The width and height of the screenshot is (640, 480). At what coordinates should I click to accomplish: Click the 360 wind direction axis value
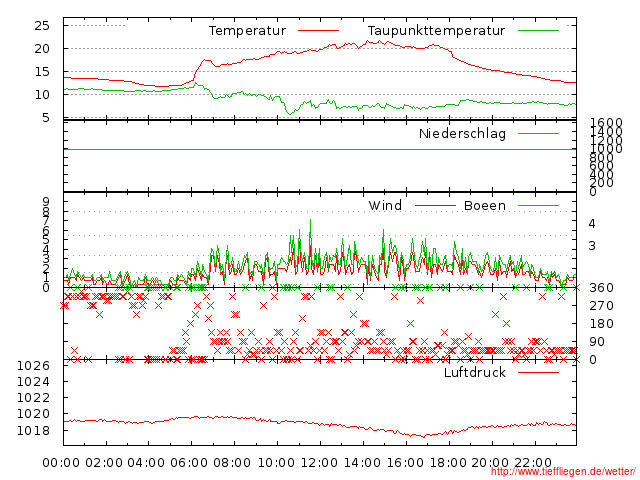pyautogui.click(x=602, y=288)
